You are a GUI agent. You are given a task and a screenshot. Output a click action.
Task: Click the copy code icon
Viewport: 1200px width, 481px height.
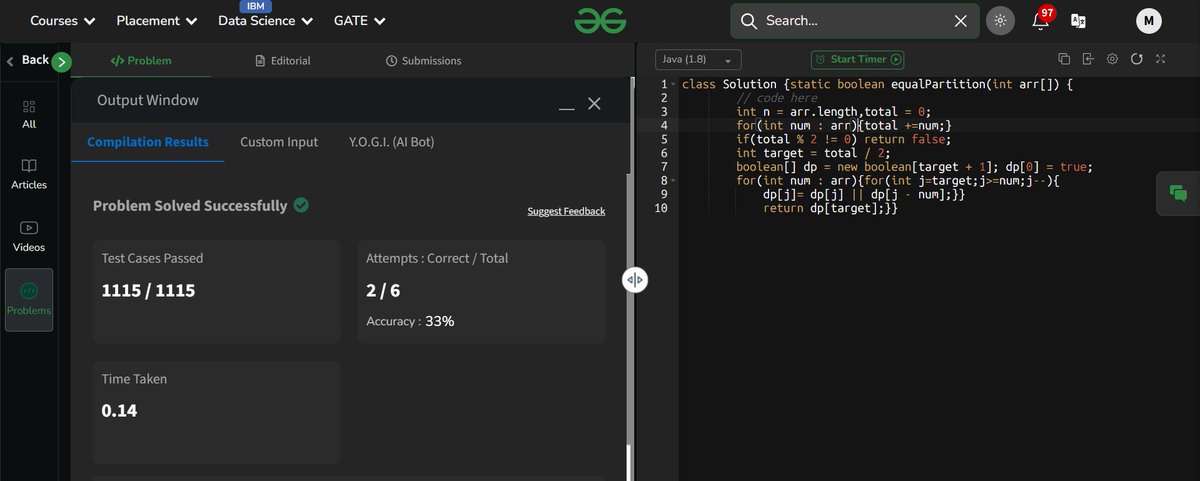[x=1064, y=59]
